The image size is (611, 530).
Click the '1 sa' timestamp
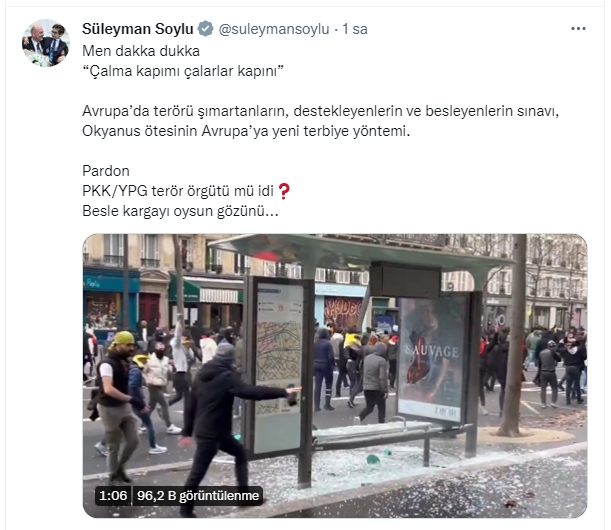355,29
